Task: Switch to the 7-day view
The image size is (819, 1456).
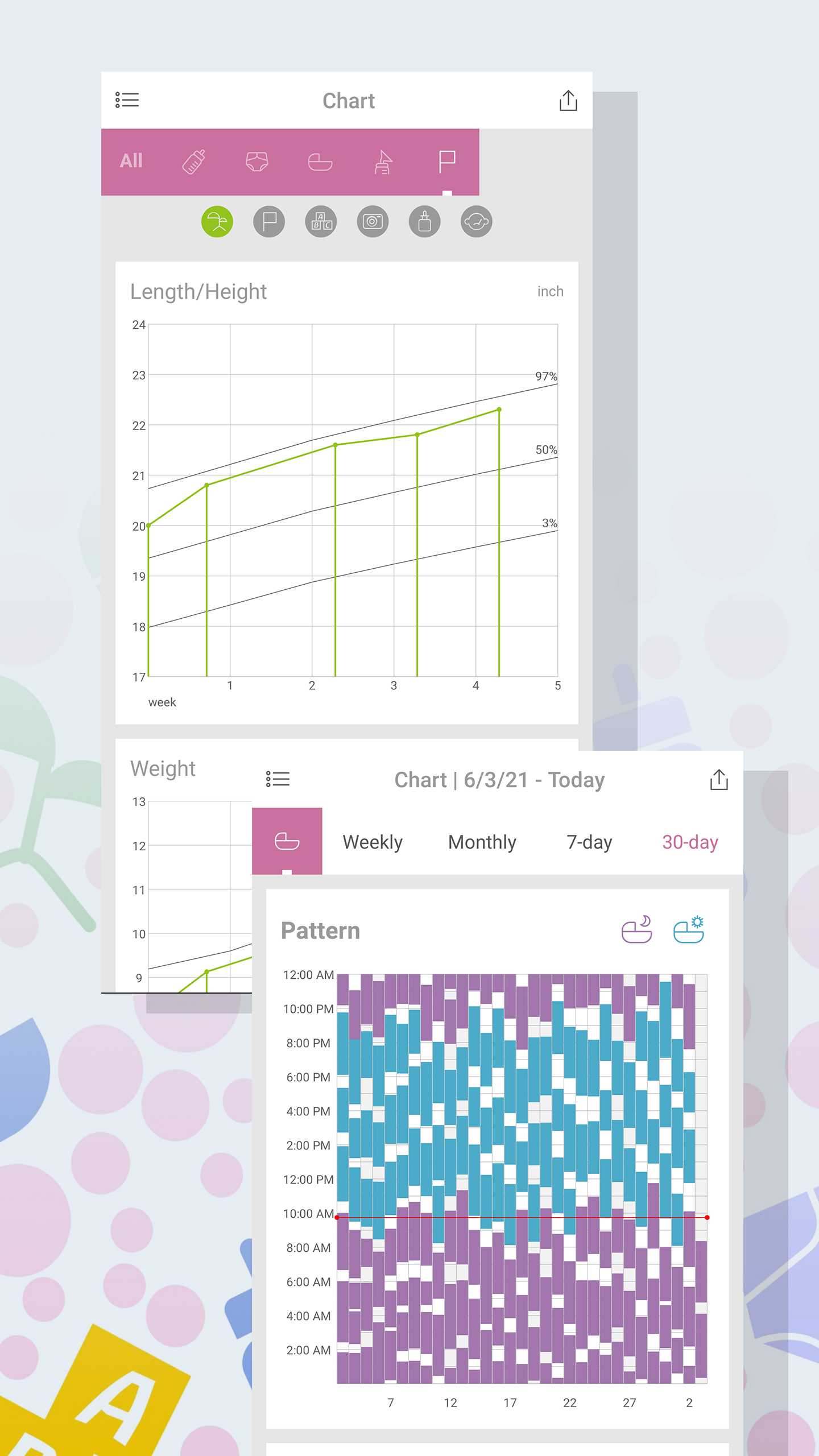Action: point(588,842)
